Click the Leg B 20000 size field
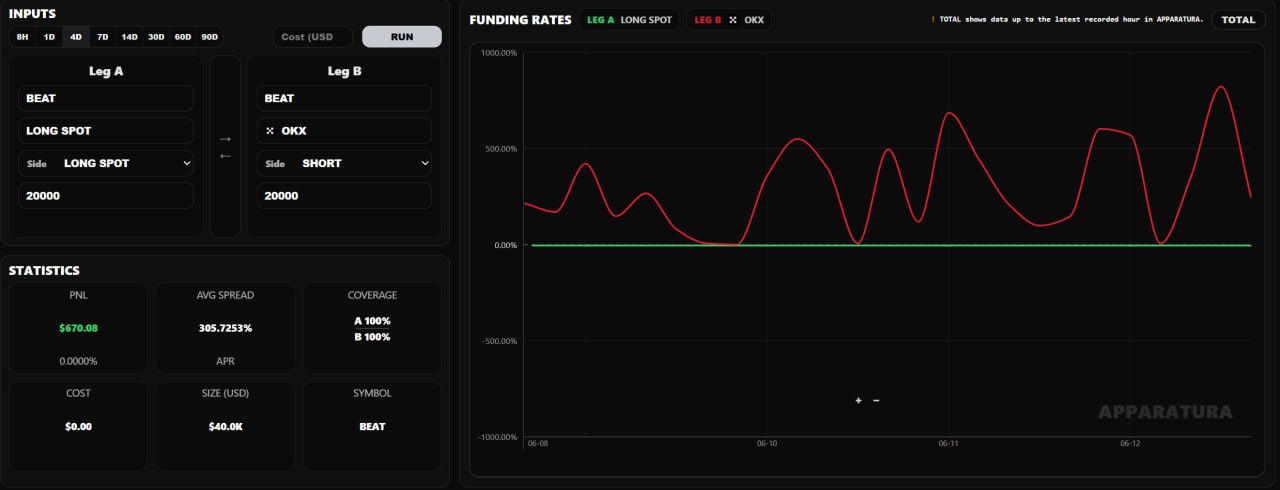Image resolution: width=1280 pixels, height=490 pixels. (x=344, y=196)
